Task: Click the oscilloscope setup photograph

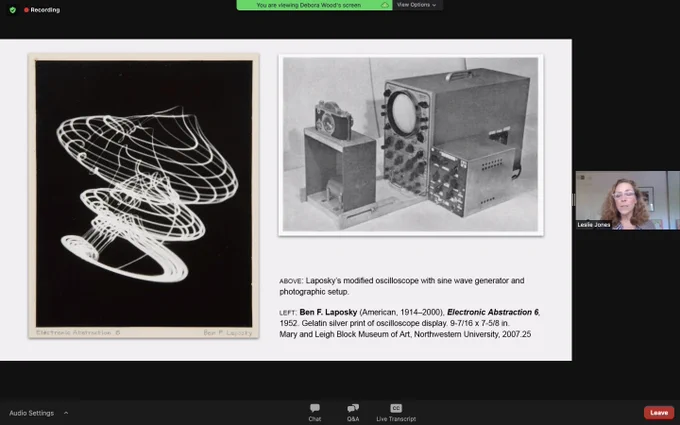Action: point(410,145)
